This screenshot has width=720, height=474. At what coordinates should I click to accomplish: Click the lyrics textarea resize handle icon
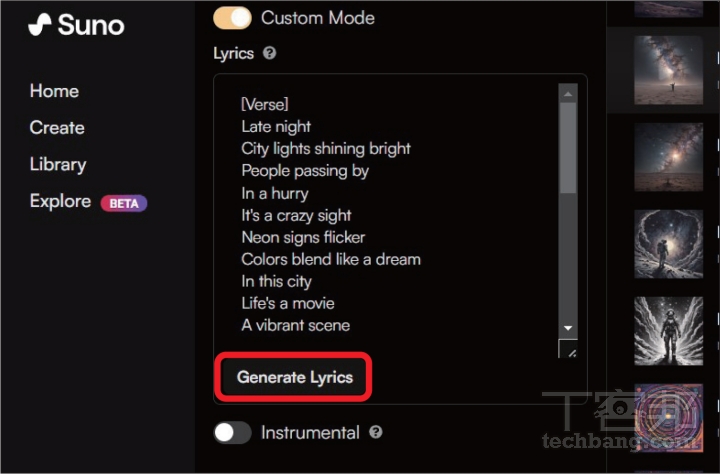coord(568,349)
